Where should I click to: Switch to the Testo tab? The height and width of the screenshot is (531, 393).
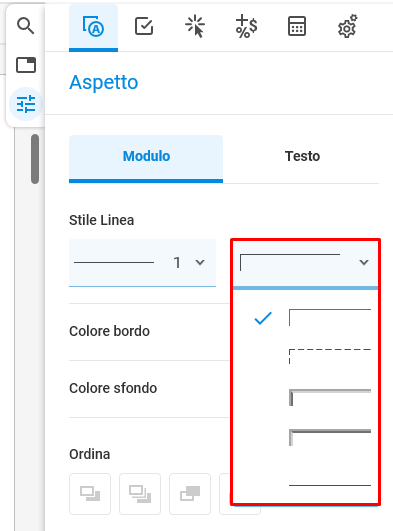pos(302,156)
